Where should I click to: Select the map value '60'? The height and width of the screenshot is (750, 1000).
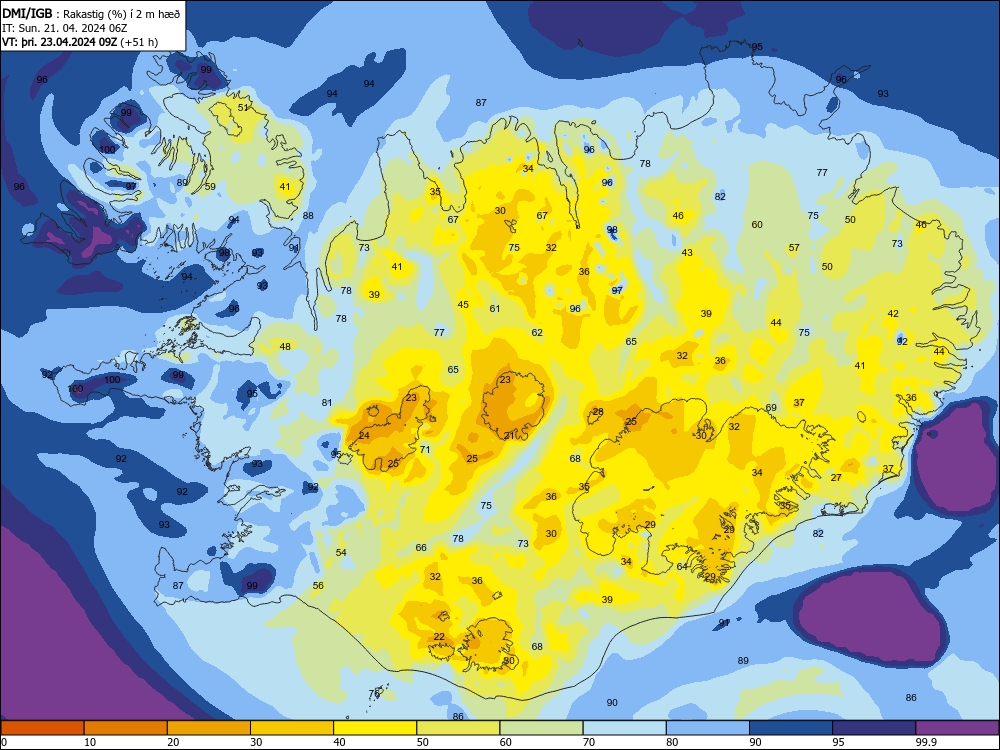point(757,224)
